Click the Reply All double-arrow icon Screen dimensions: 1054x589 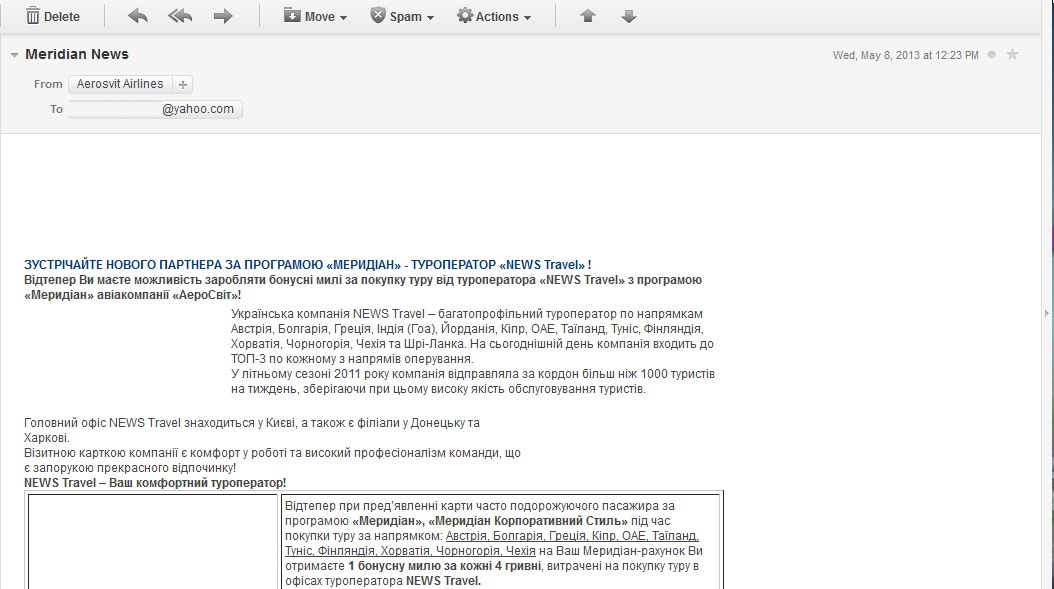click(180, 16)
